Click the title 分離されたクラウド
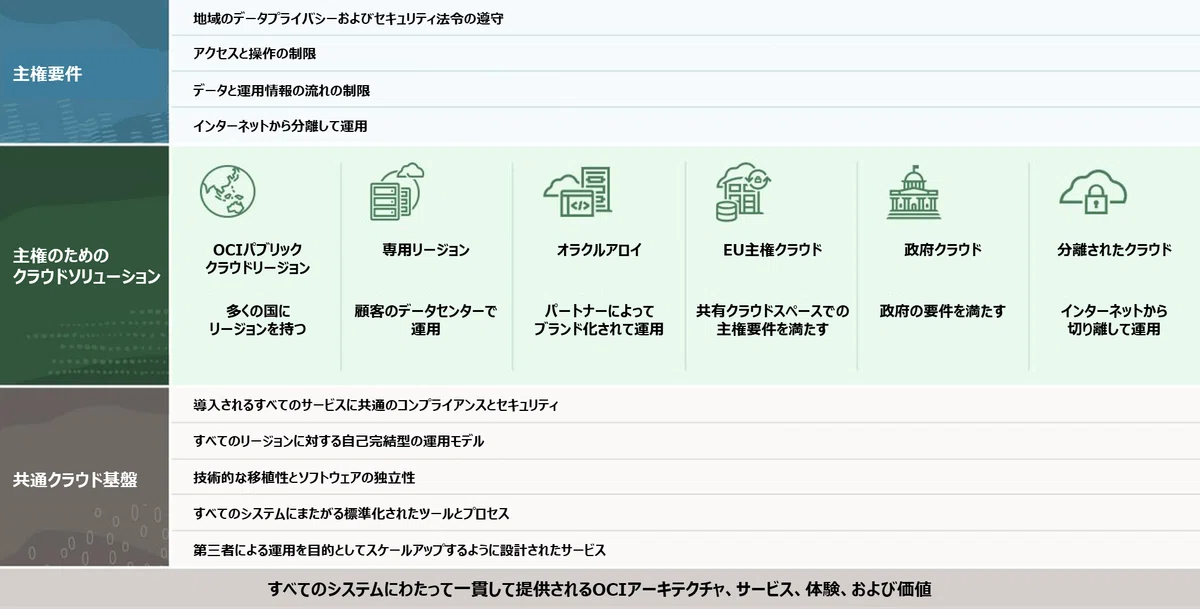 (x=1114, y=250)
